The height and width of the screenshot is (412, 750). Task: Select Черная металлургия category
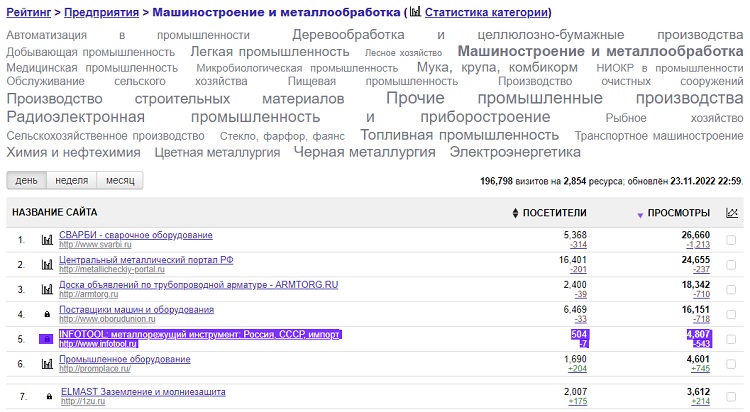(x=364, y=152)
